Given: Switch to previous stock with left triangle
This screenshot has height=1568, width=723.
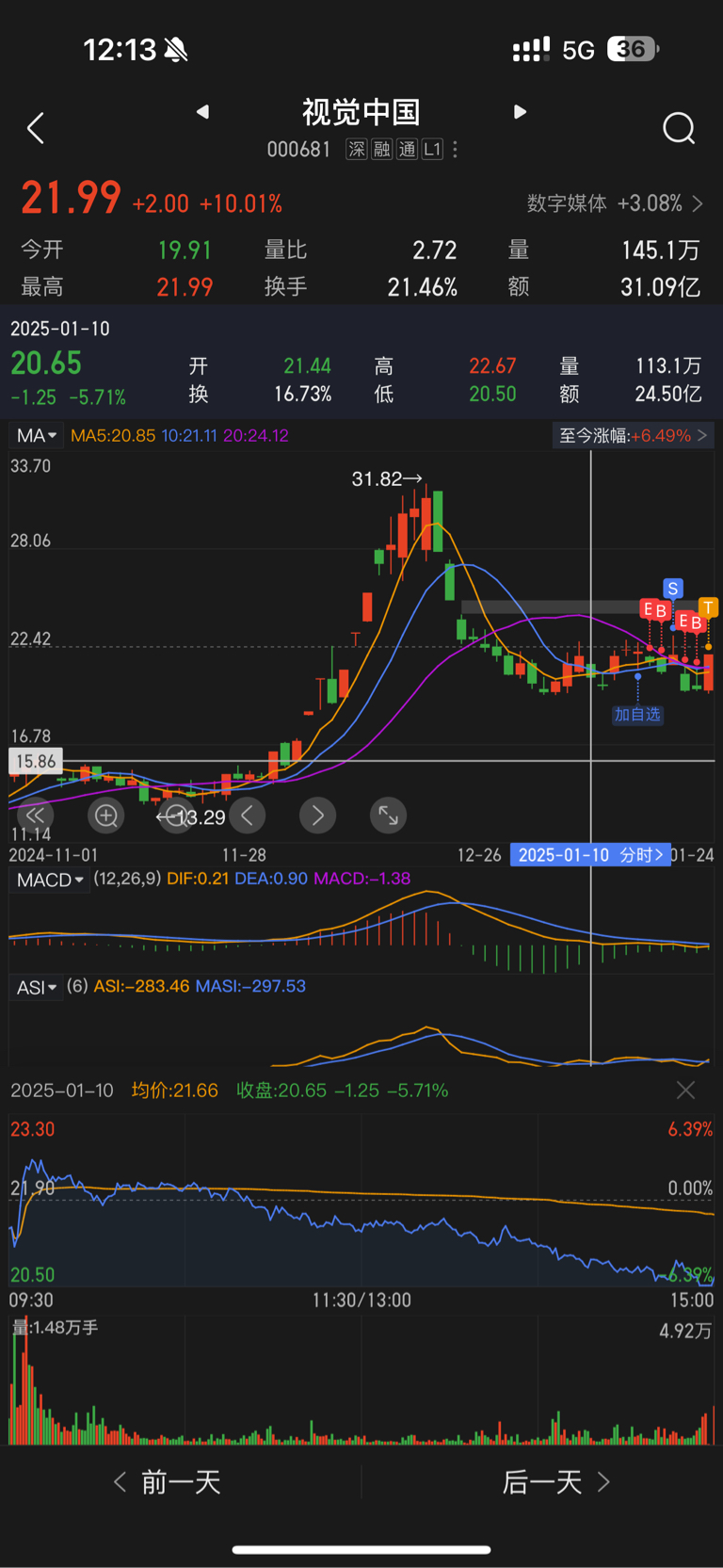Looking at the screenshot, I should pos(202,112).
